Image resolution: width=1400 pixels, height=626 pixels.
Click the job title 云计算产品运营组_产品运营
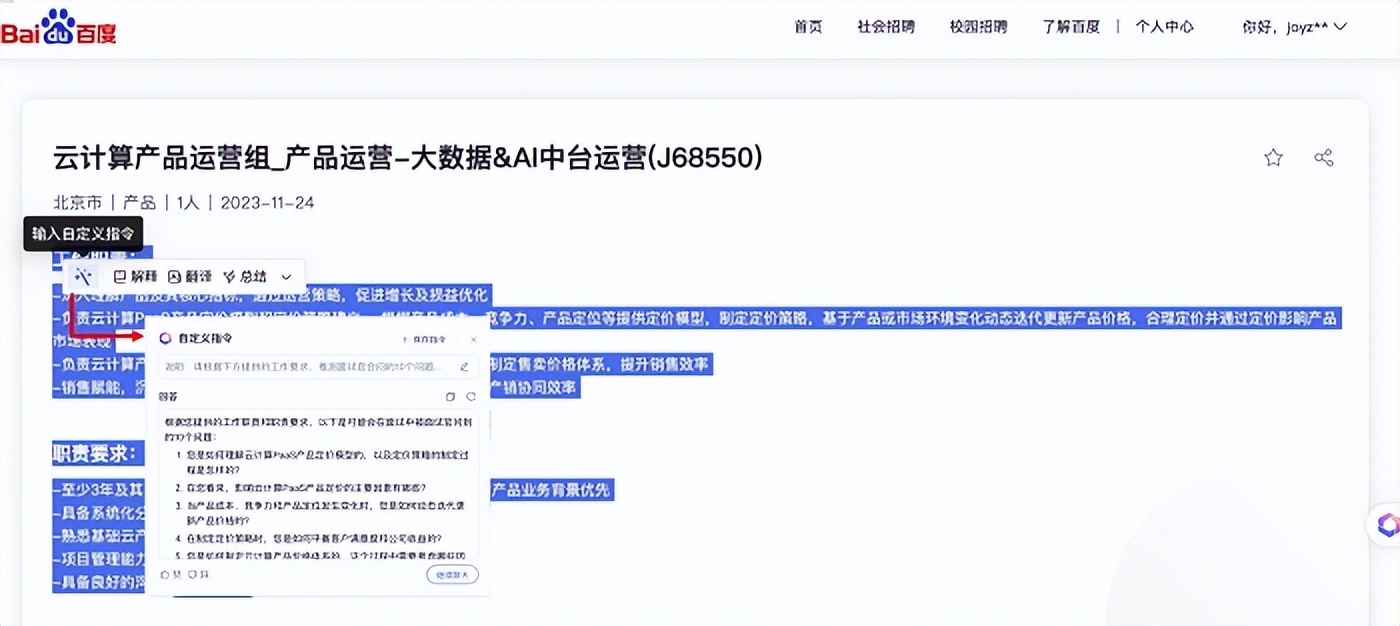[x=407, y=157]
